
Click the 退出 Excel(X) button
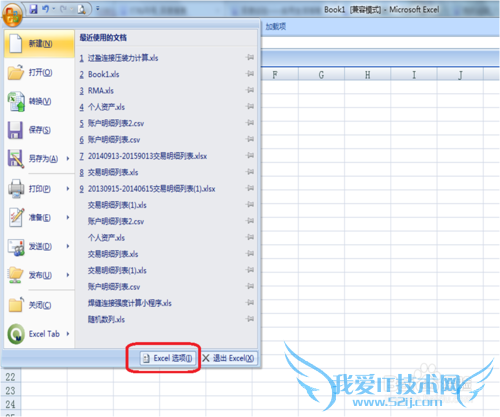click(x=229, y=358)
